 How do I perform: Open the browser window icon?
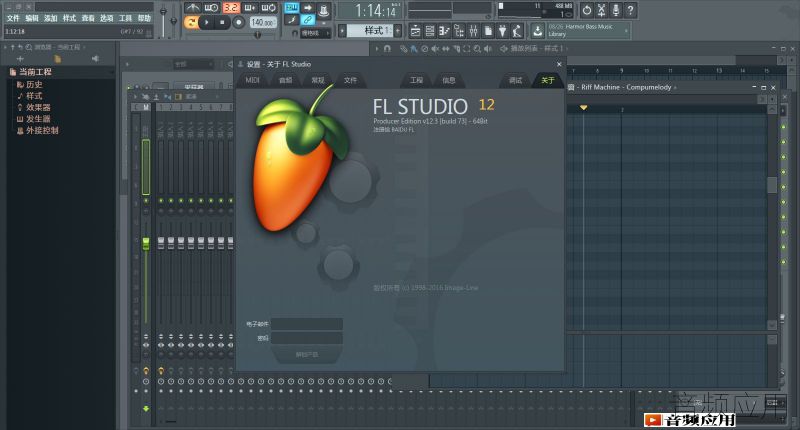pos(459,32)
